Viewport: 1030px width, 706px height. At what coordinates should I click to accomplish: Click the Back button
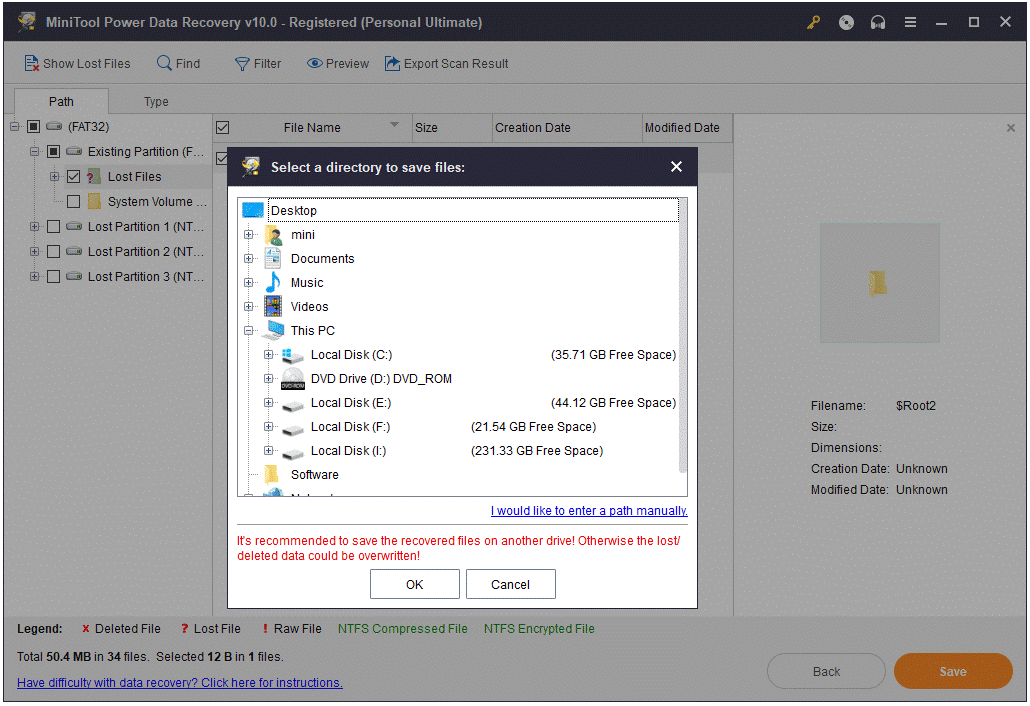coord(826,671)
